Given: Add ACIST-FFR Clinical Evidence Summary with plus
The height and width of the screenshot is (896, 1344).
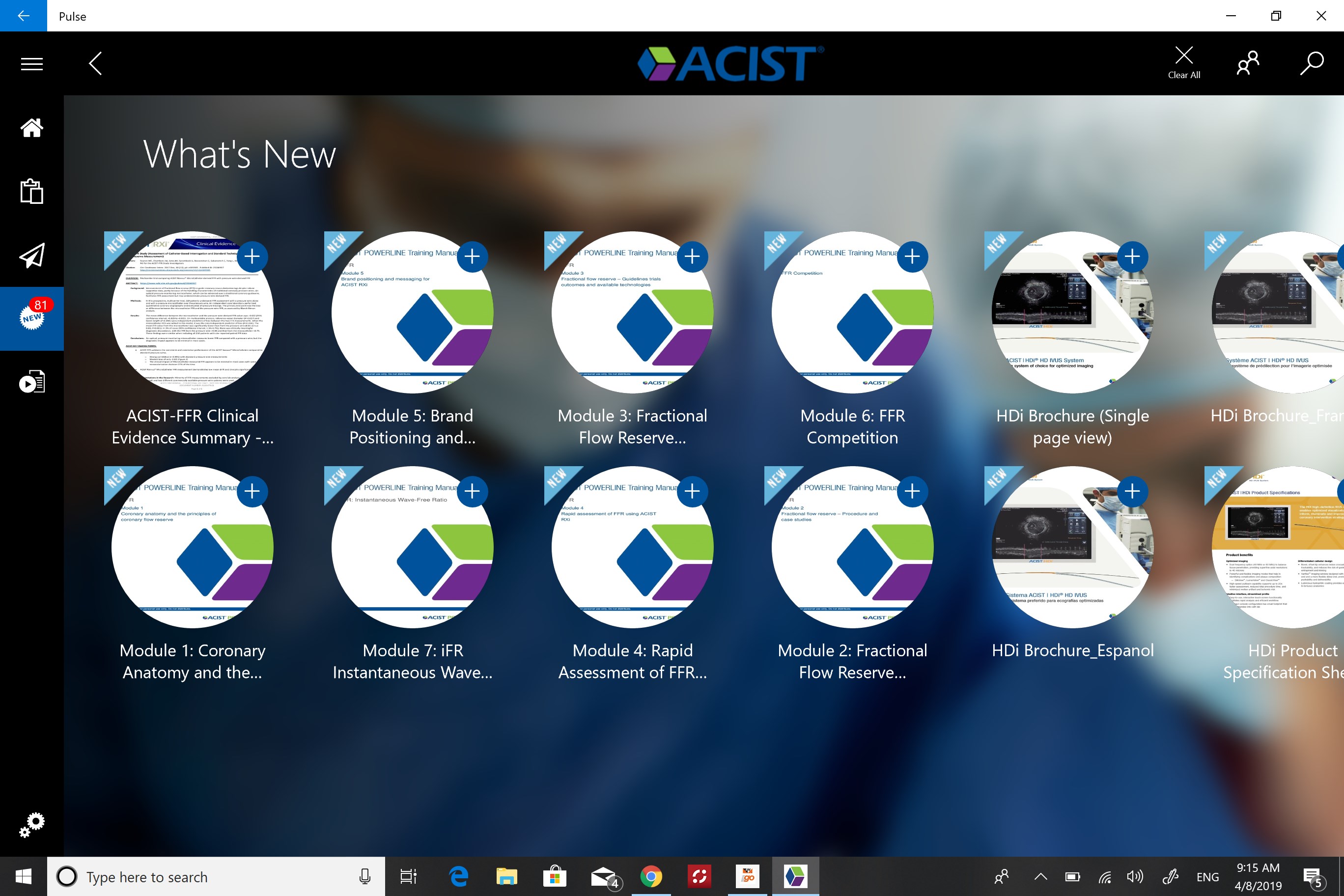Looking at the screenshot, I should tap(252, 256).
